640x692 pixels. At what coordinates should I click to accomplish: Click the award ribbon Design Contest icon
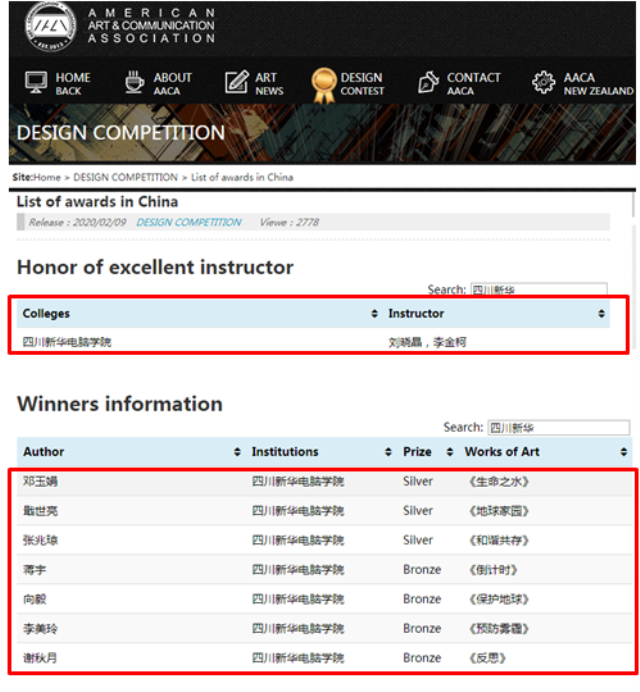323,85
